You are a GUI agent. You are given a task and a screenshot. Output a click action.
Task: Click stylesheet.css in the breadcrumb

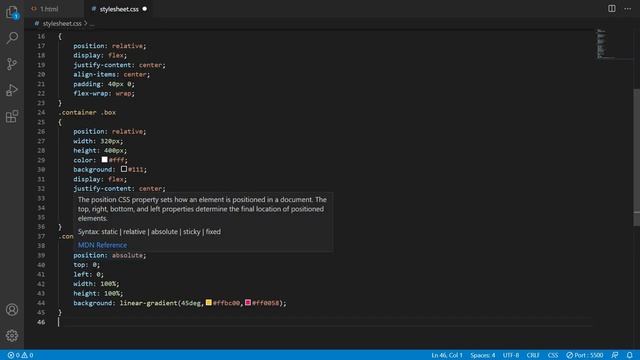click(x=62, y=24)
